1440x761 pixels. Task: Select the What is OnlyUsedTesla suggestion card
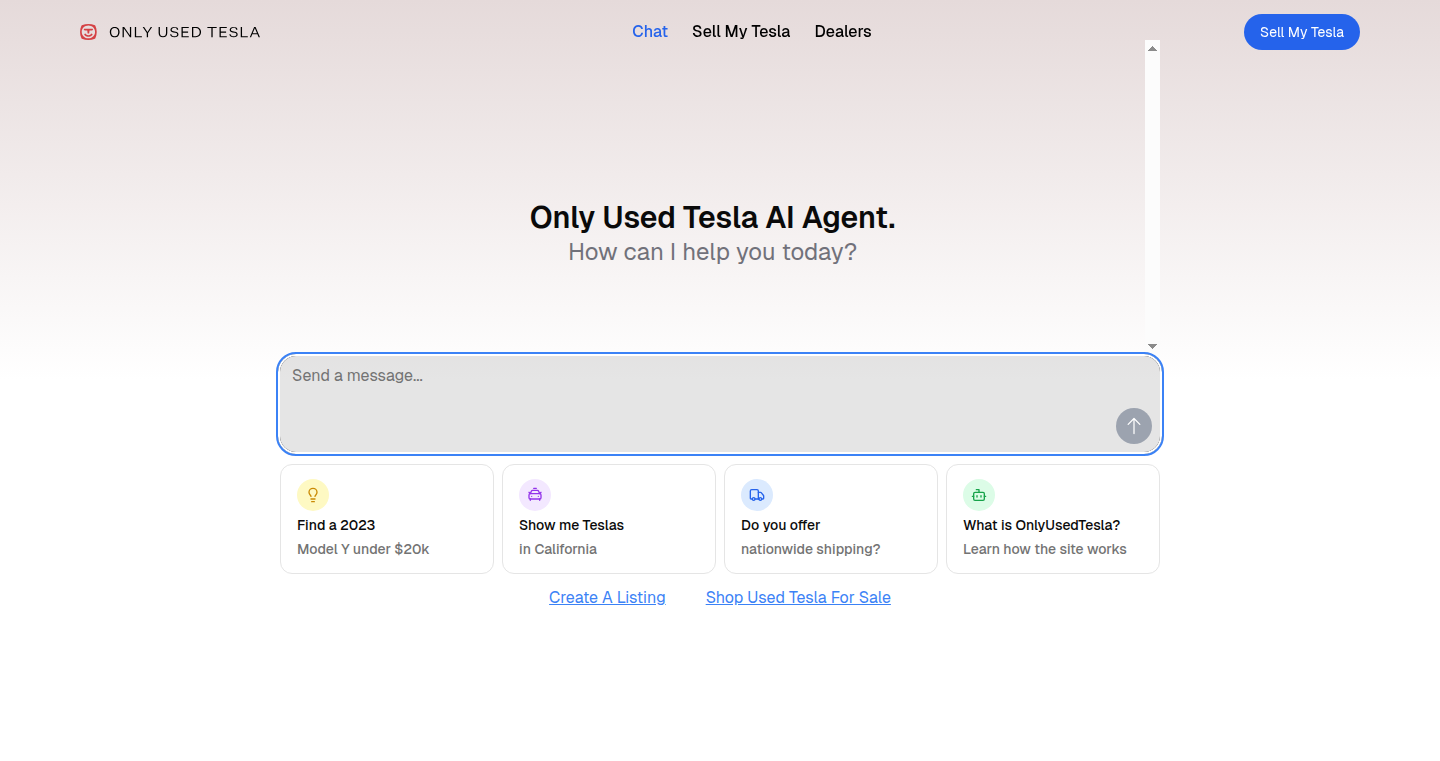tap(1053, 519)
